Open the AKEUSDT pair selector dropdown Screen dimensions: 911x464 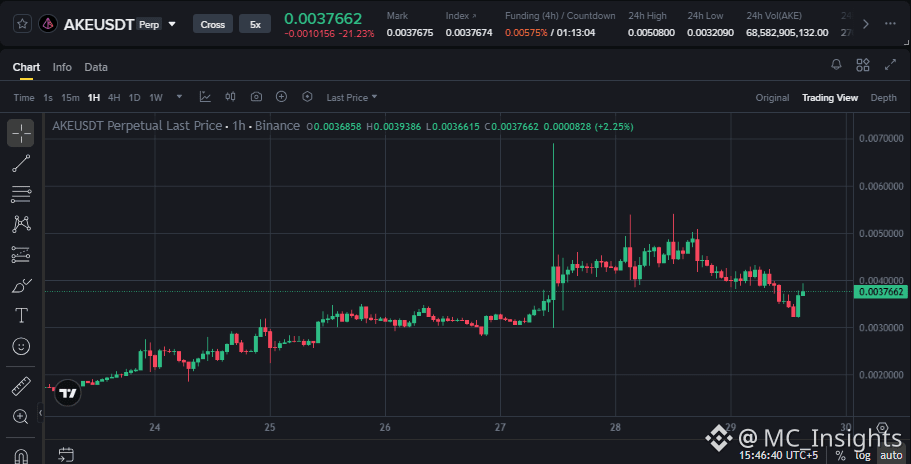[x=172, y=24]
